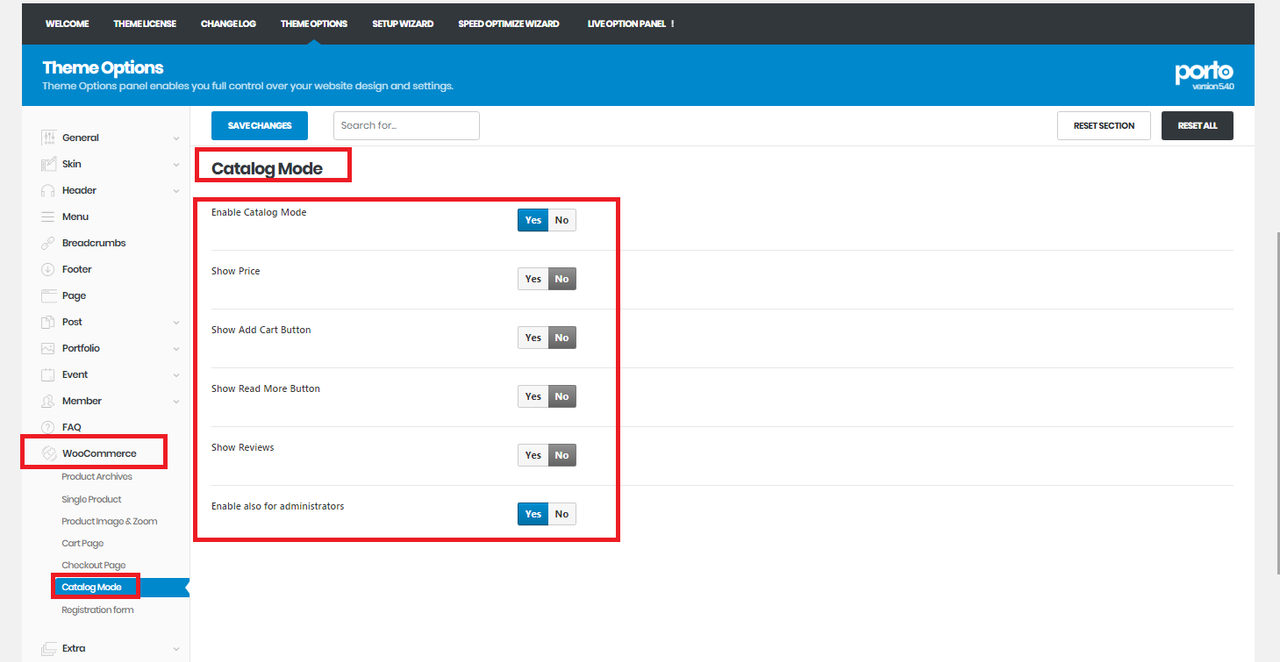Open Product Image & Zoom submenu item
The width and height of the screenshot is (1280, 662).
(109, 521)
